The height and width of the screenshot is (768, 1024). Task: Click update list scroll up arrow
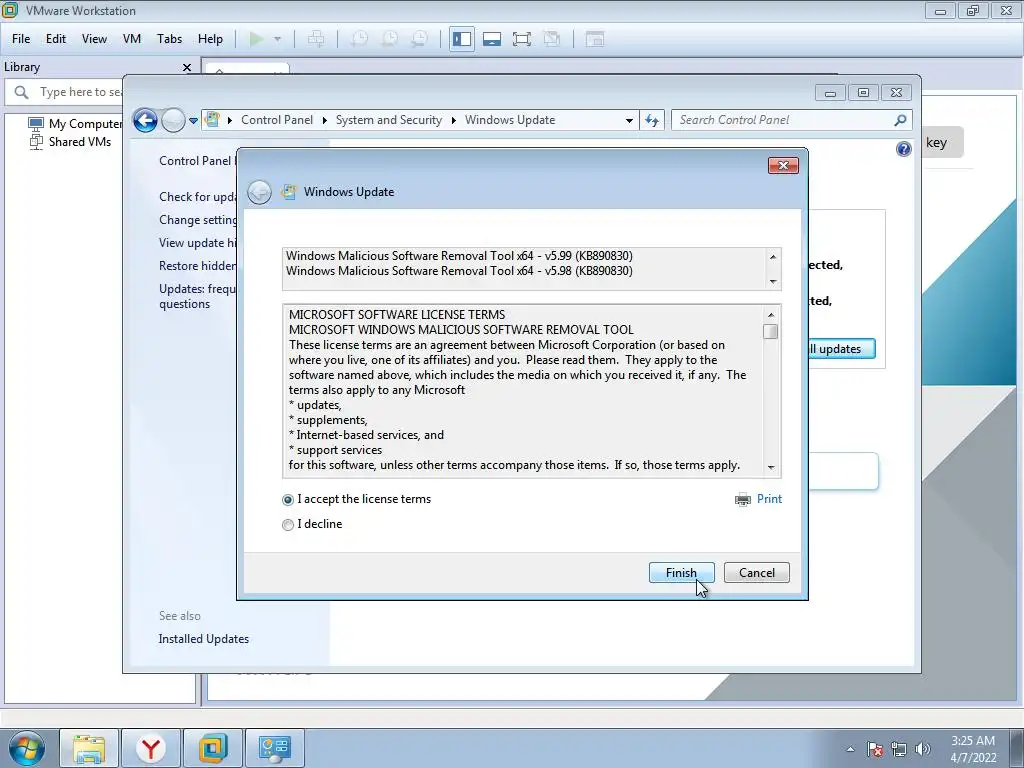pos(773,257)
